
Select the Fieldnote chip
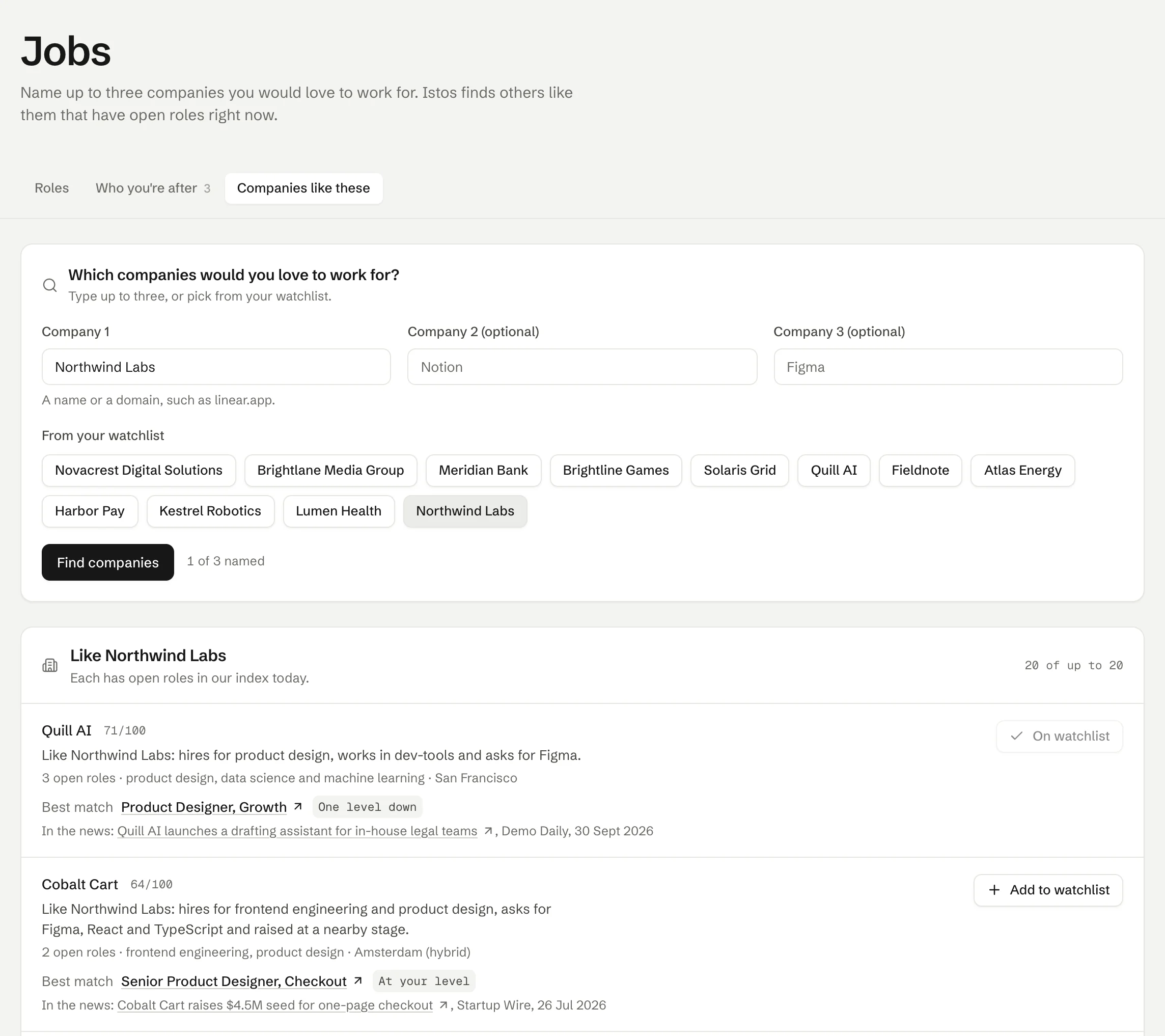pos(921,471)
